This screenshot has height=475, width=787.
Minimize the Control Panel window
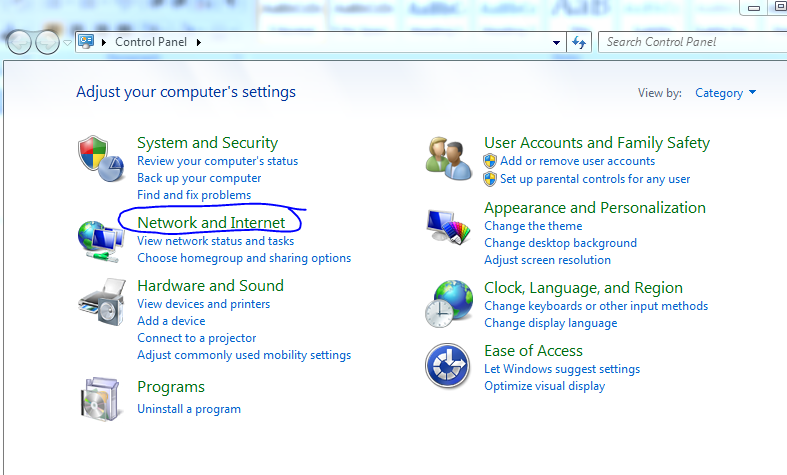(x=753, y=8)
